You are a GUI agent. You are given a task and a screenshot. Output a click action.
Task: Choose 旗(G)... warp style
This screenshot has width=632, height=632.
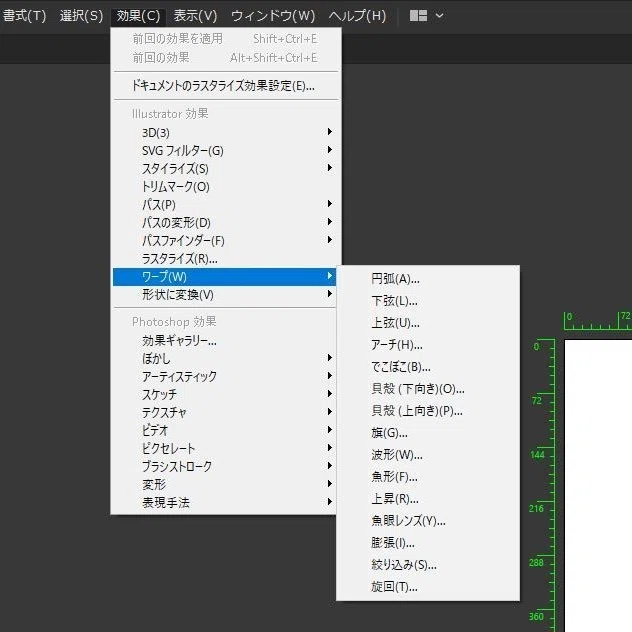point(428,432)
